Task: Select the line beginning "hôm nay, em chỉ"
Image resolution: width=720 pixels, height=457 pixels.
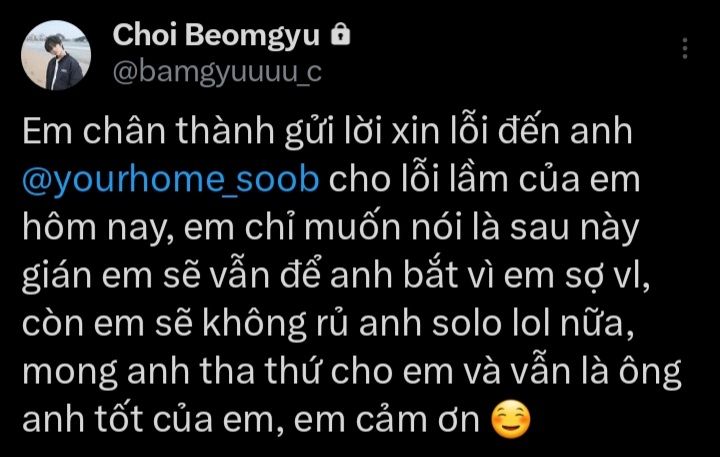Action: [331, 228]
